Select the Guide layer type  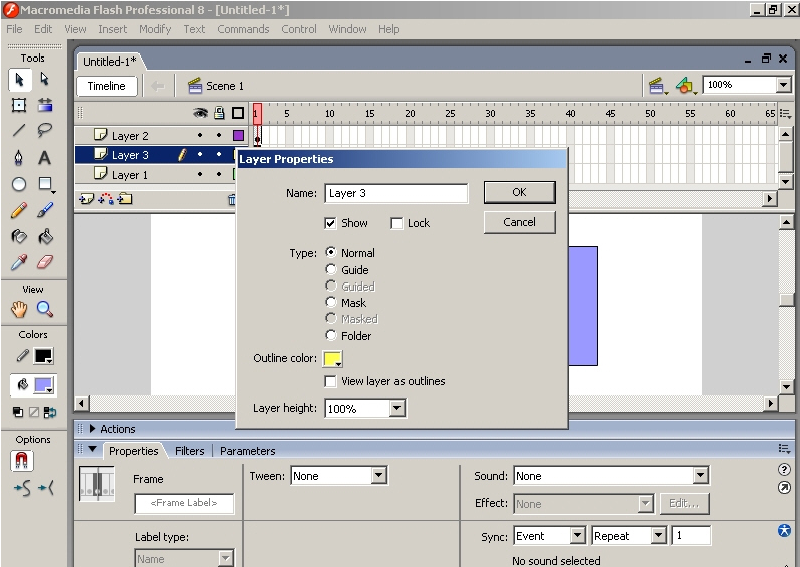[x=331, y=269]
